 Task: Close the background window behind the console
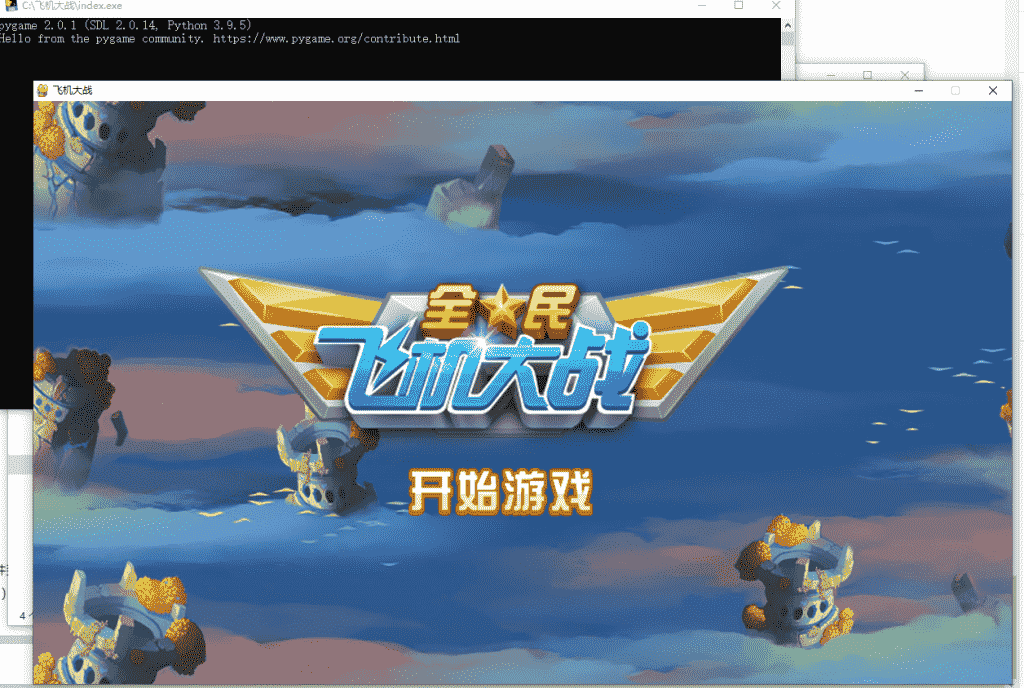(x=904, y=75)
